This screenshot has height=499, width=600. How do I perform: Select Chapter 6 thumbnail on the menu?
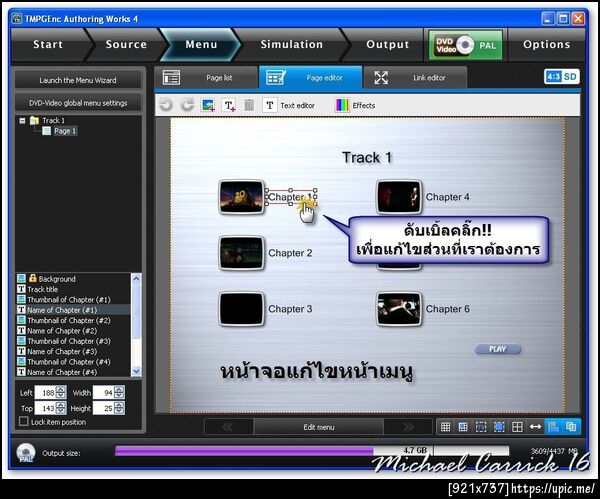click(x=399, y=309)
